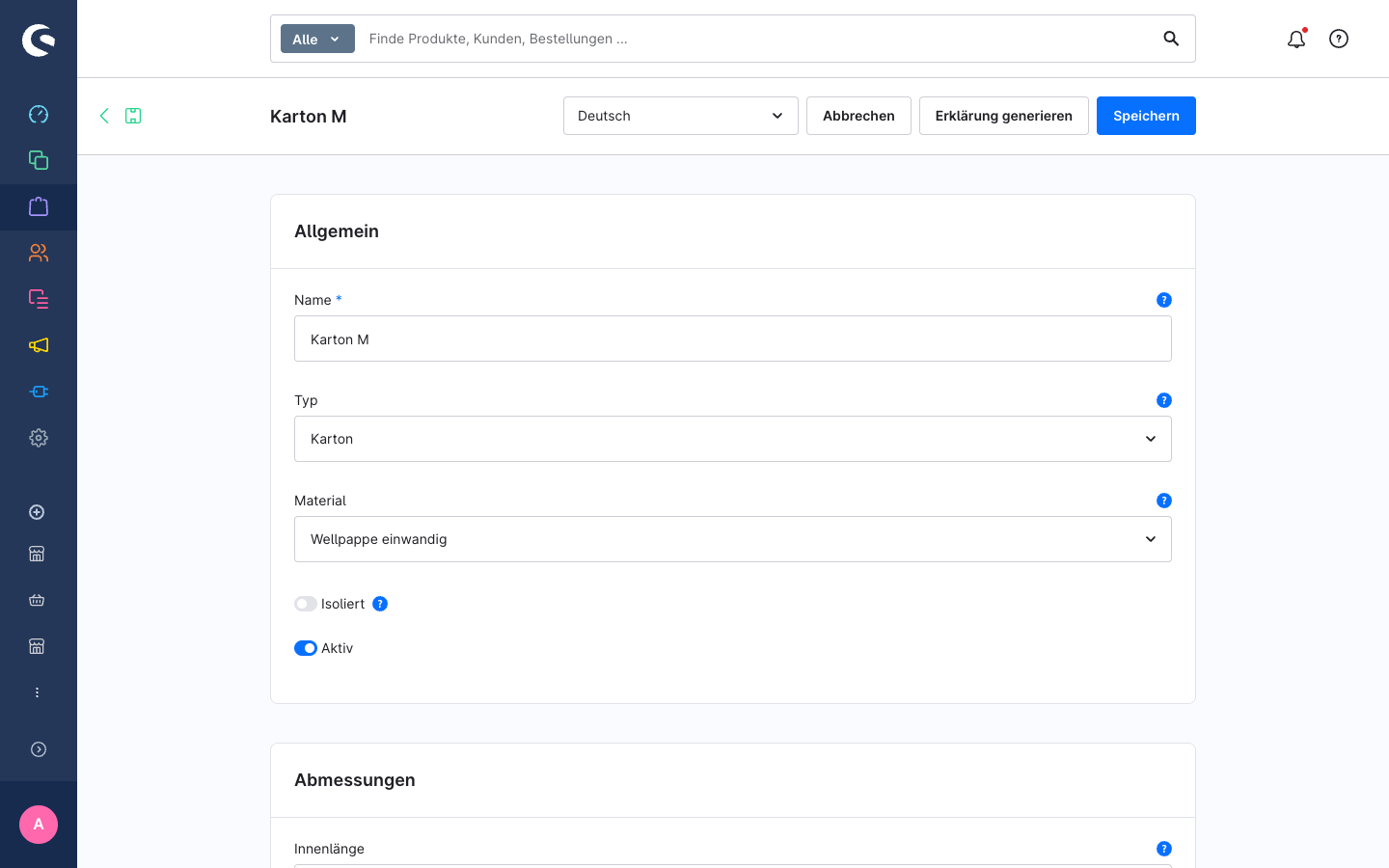Viewport: 1389px width, 868px height.
Task: Open the Dashboard from the sidebar gauge icon
Action: (x=39, y=114)
